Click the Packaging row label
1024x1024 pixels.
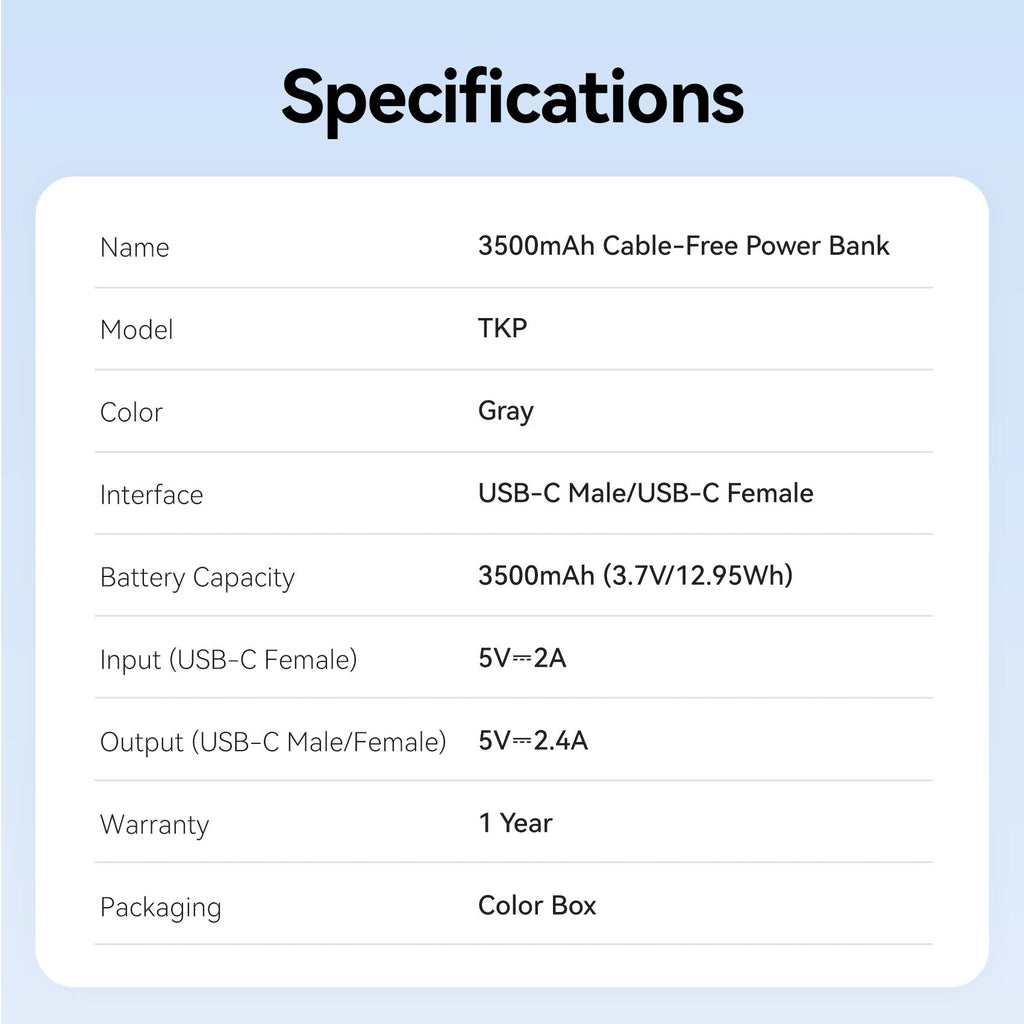point(160,908)
